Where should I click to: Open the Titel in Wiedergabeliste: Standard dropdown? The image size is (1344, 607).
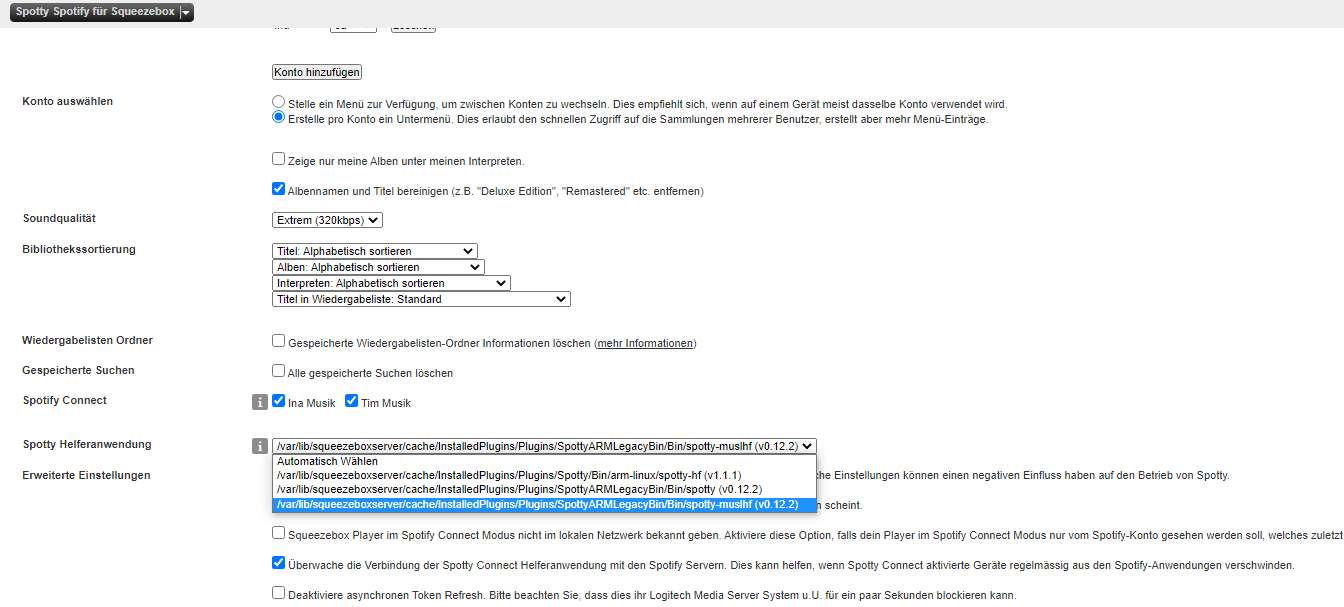pos(421,299)
